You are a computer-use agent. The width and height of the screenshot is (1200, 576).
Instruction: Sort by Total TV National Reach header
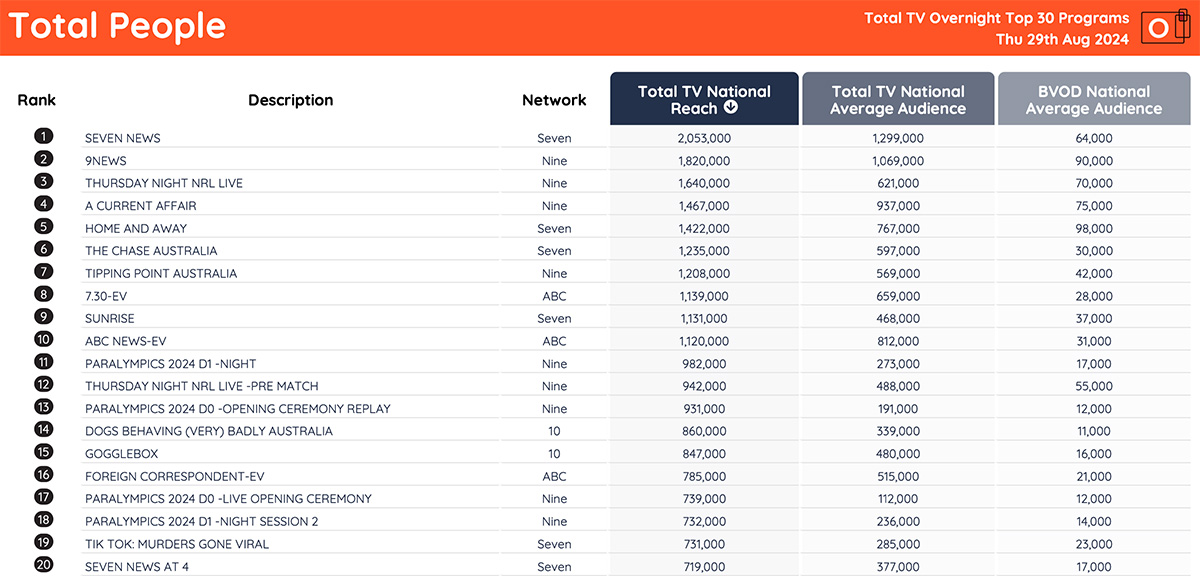click(x=705, y=99)
